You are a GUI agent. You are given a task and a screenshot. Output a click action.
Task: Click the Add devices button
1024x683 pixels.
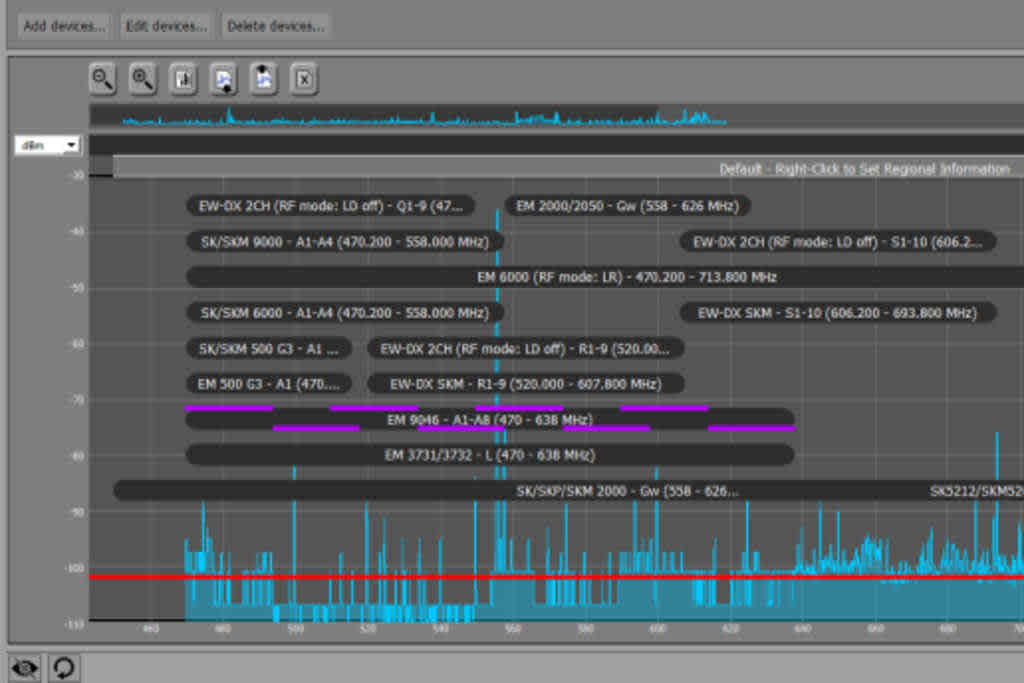click(x=64, y=26)
